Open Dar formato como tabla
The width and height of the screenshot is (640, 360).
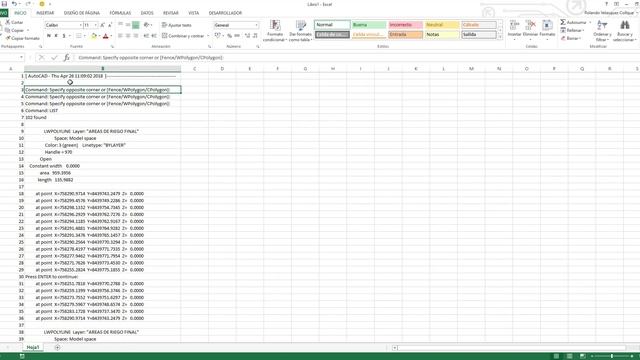(300, 31)
